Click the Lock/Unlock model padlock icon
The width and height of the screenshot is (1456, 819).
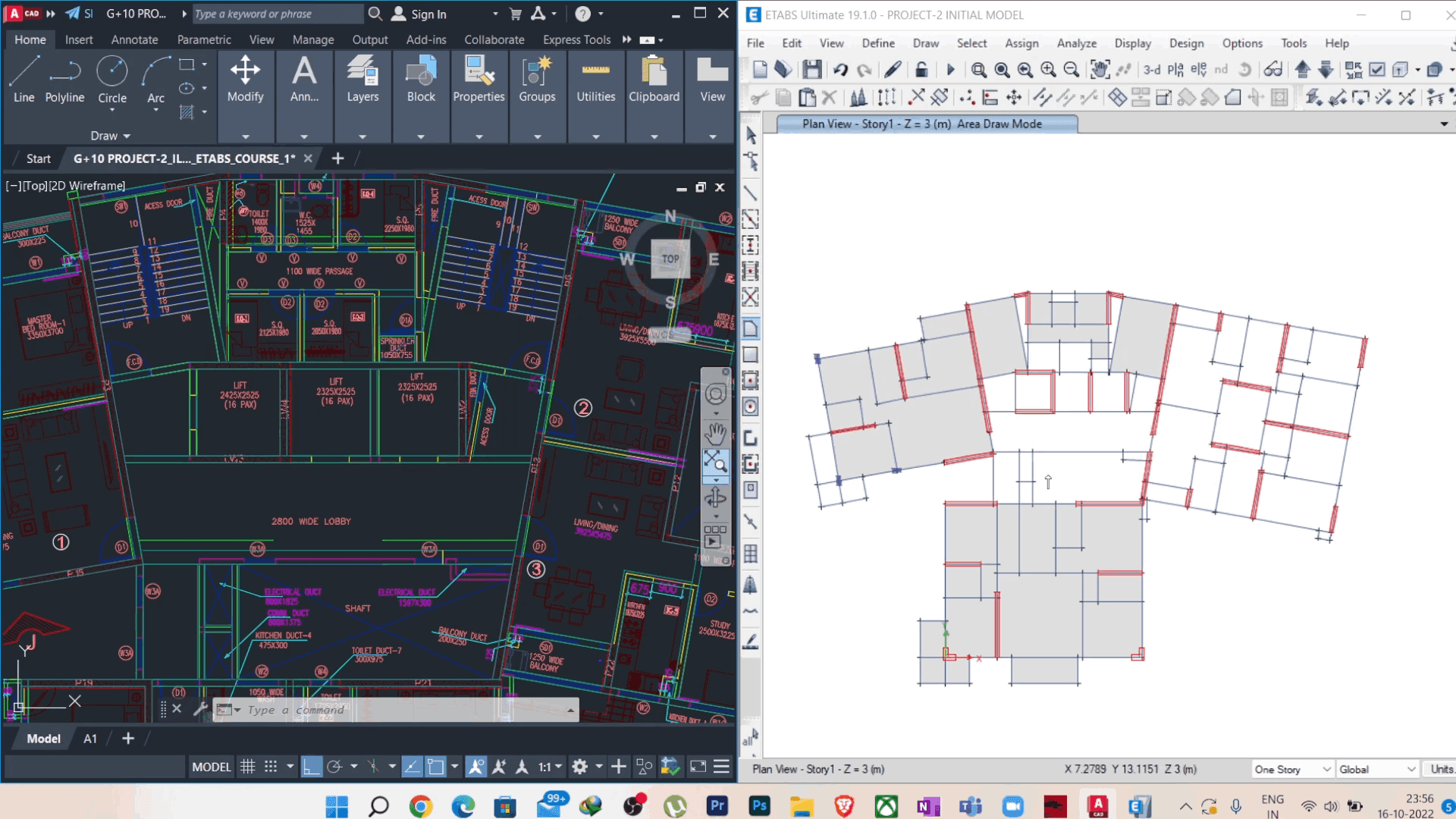(921, 70)
